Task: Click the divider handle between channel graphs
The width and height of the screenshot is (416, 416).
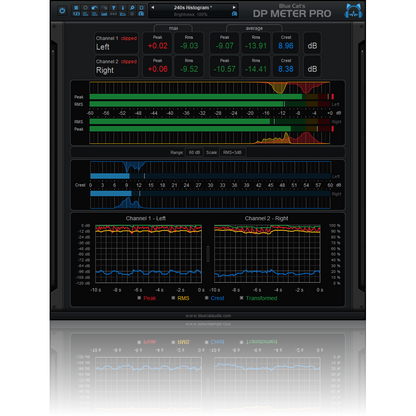Action: click(208, 254)
